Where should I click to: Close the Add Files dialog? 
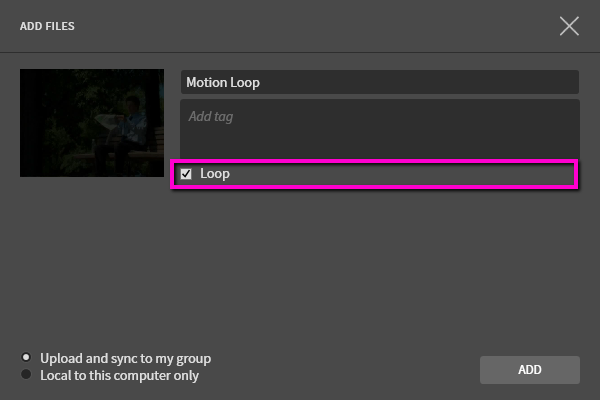[569, 26]
